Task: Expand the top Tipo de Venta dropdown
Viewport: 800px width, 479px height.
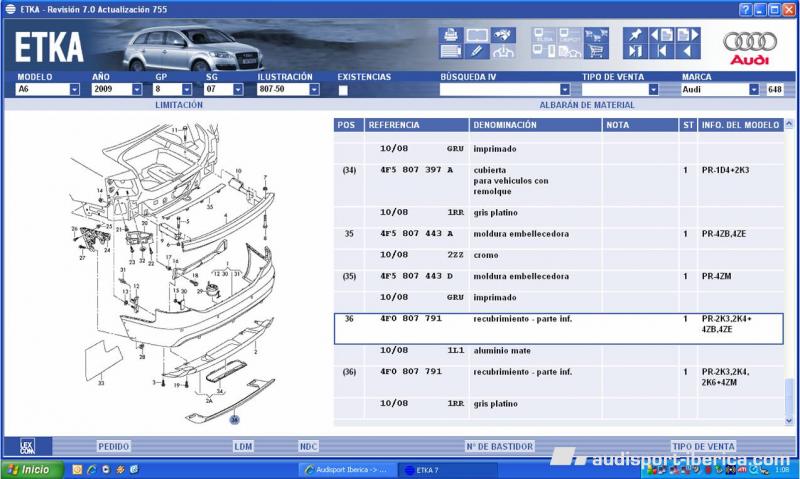Action: pos(654,89)
